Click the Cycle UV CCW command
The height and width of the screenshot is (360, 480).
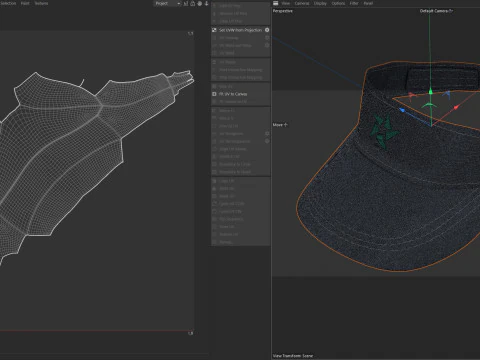[231, 204]
